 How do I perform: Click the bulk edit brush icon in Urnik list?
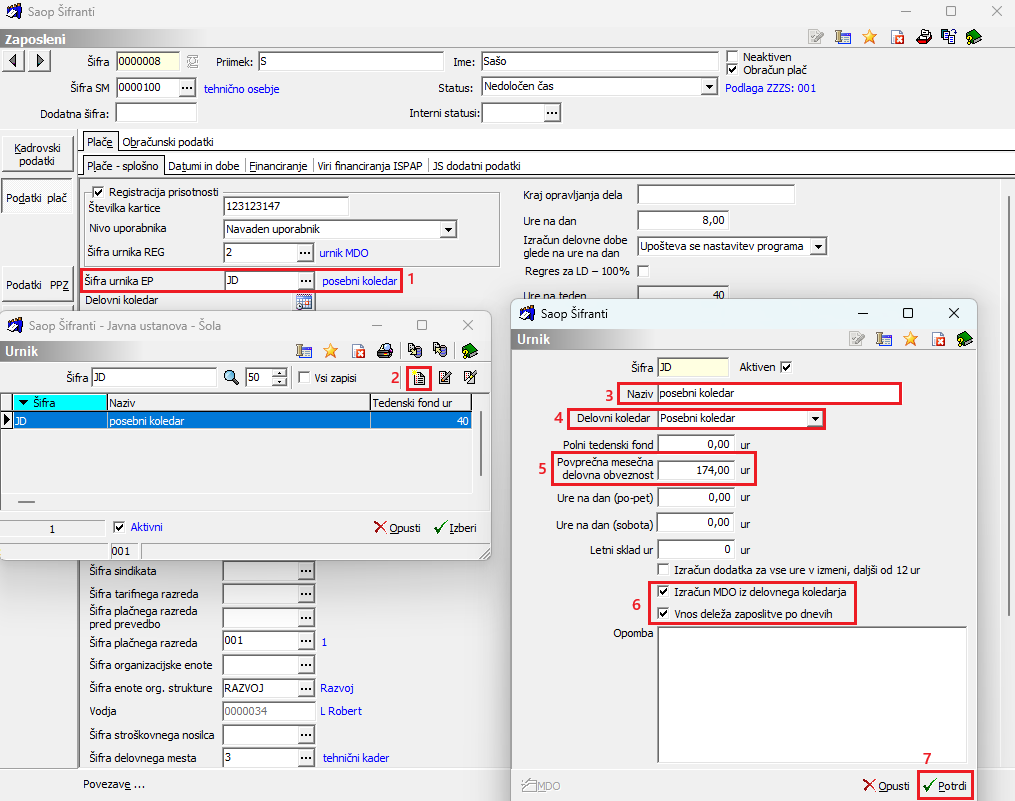471,378
